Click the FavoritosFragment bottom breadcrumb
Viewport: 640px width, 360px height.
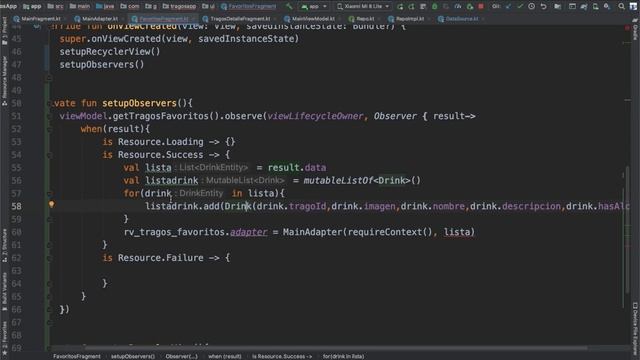[x=77, y=356]
